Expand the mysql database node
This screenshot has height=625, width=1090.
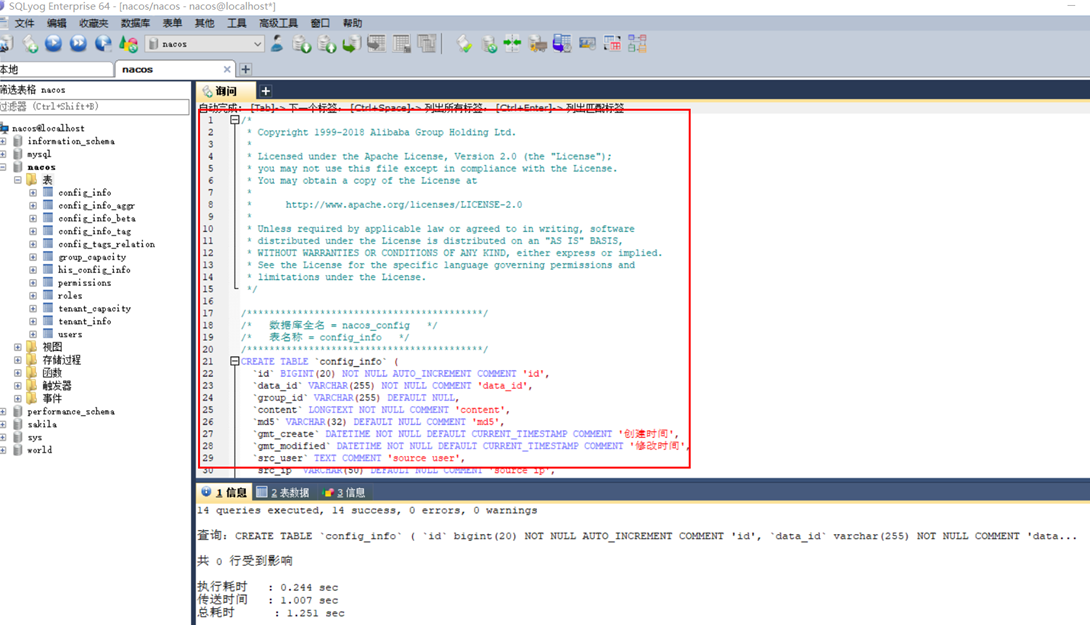pyautogui.click(x=3, y=154)
